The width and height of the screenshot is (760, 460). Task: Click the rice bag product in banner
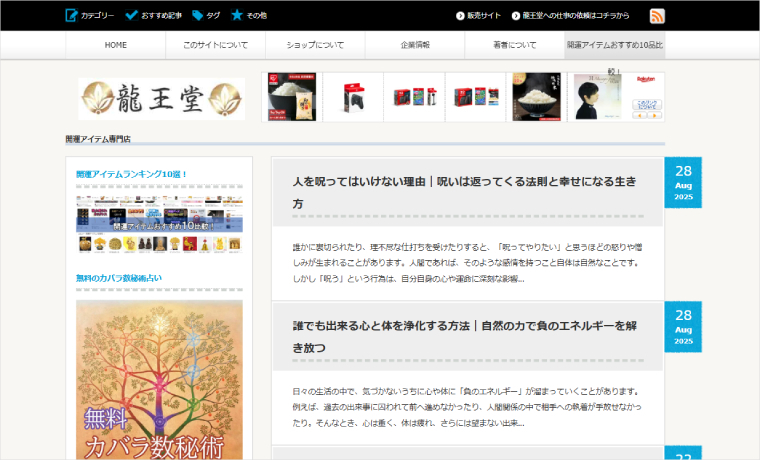click(291, 97)
